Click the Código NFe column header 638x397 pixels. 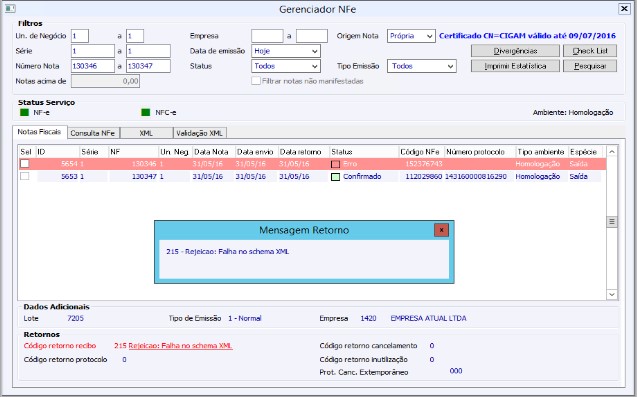pos(421,152)
